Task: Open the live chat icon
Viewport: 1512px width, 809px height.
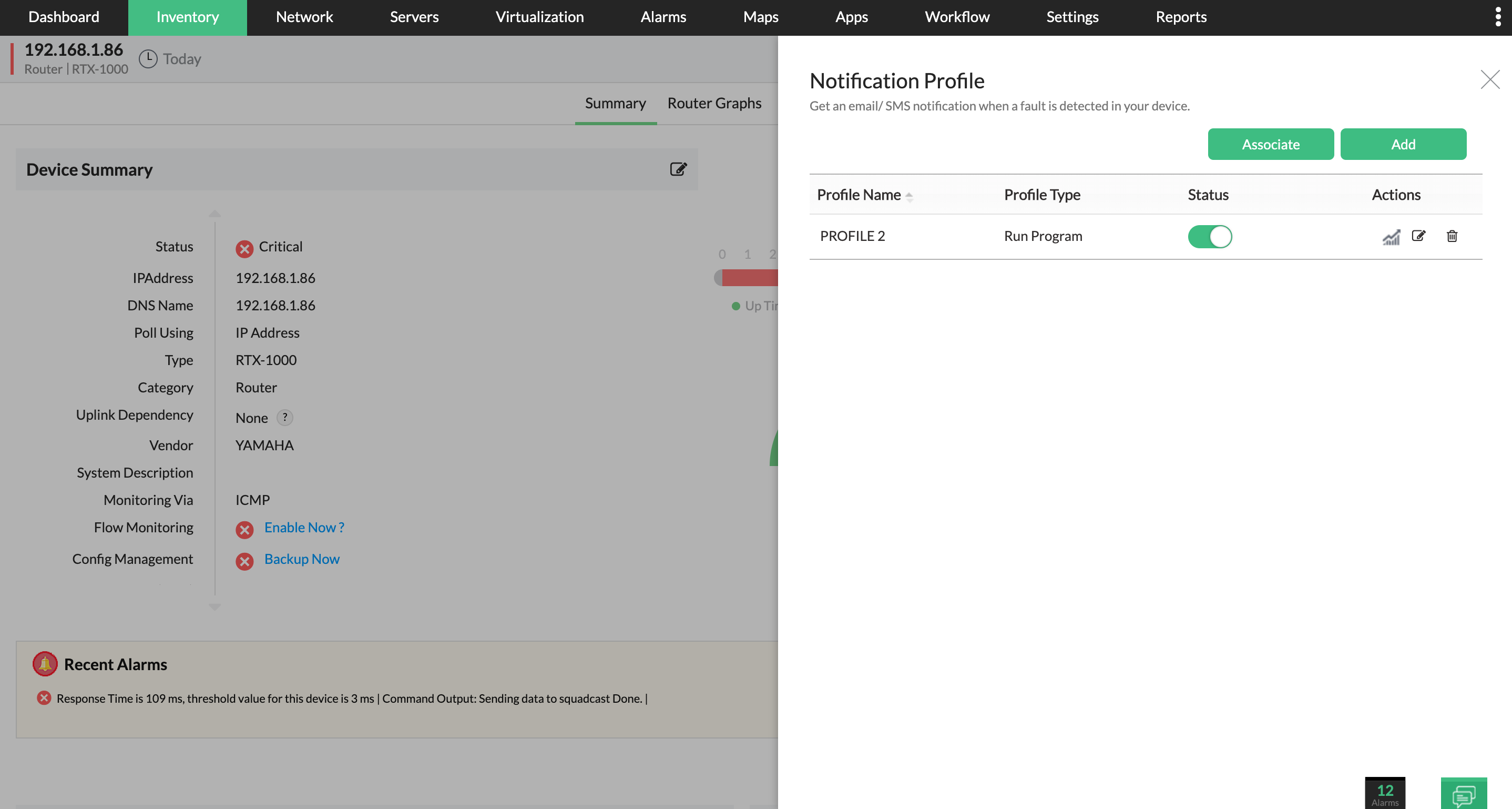Action: click(1463, 795)
